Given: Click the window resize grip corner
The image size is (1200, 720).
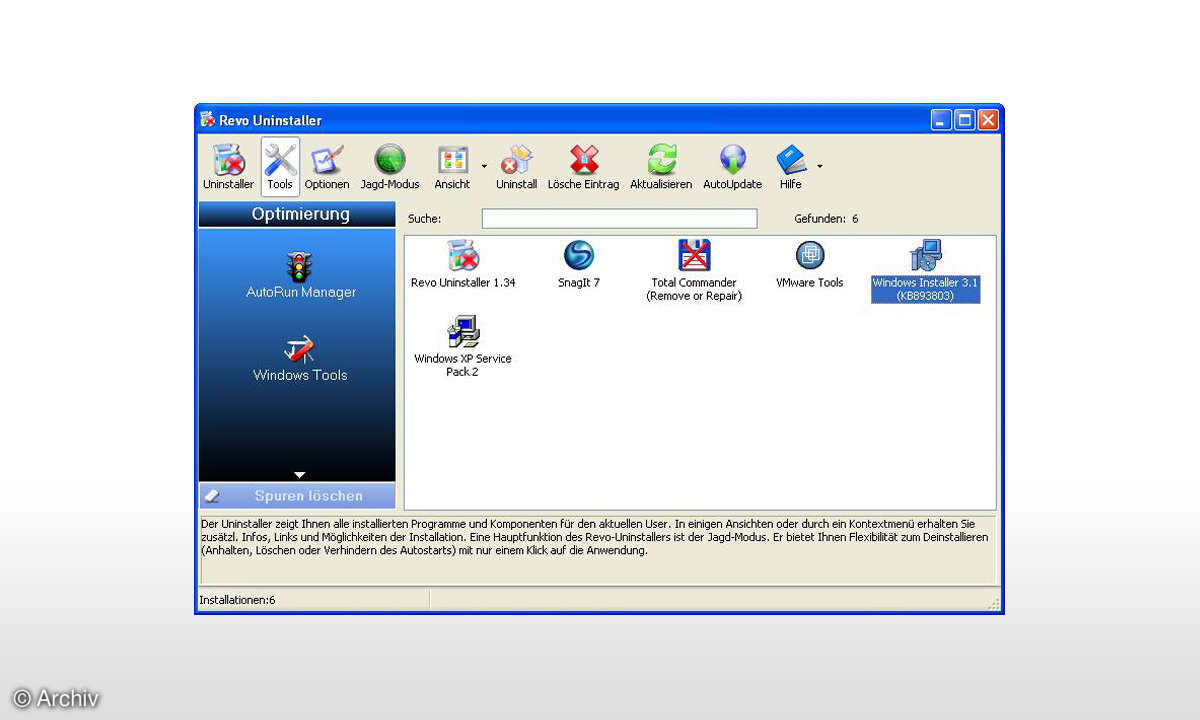Looking at the screenshot, I should (993, 603).
